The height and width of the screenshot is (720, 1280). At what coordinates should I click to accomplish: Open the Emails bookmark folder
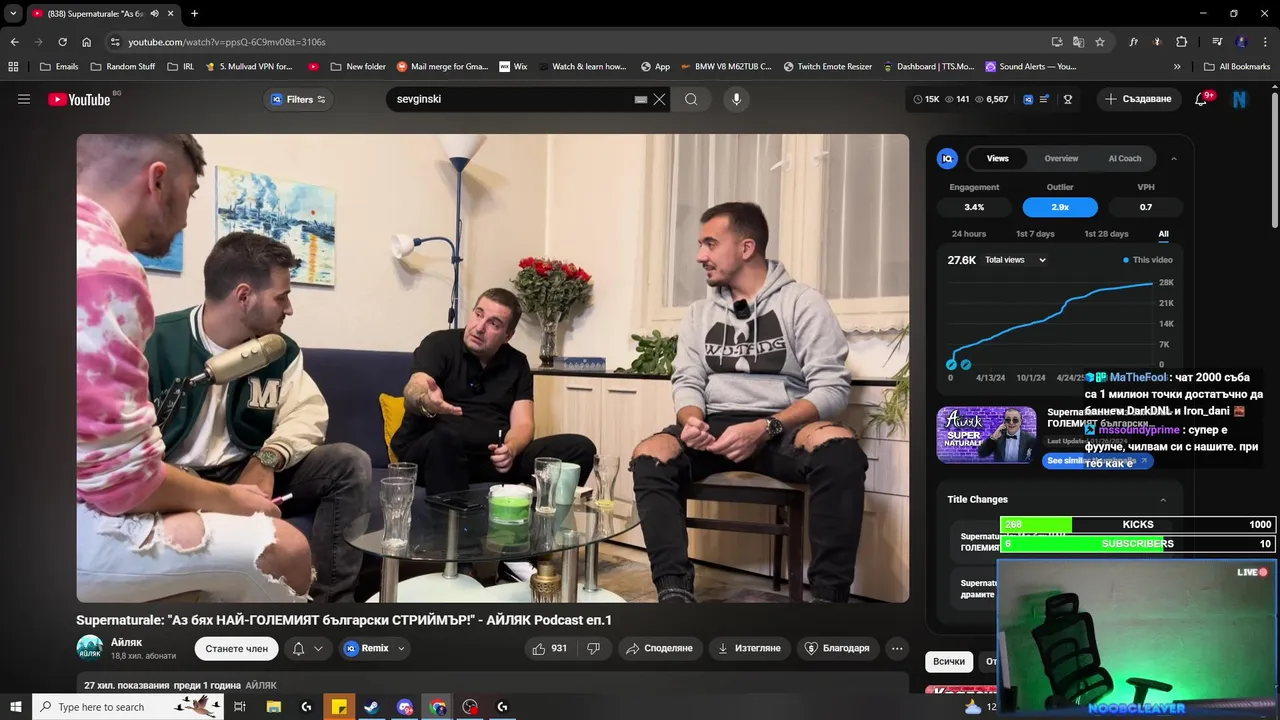[59, 67]
